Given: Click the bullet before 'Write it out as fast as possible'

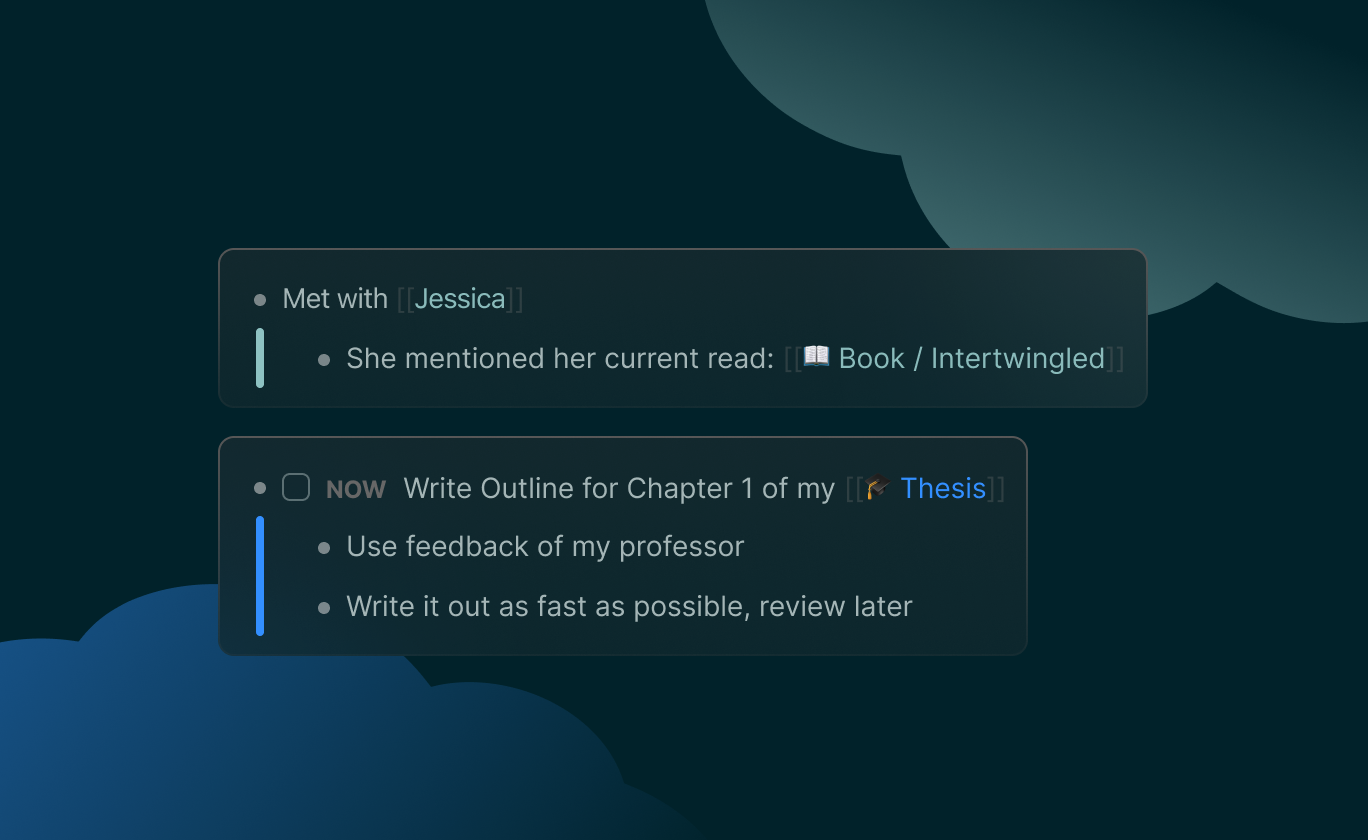Looking at the screenshot, I should pos(324,606).
